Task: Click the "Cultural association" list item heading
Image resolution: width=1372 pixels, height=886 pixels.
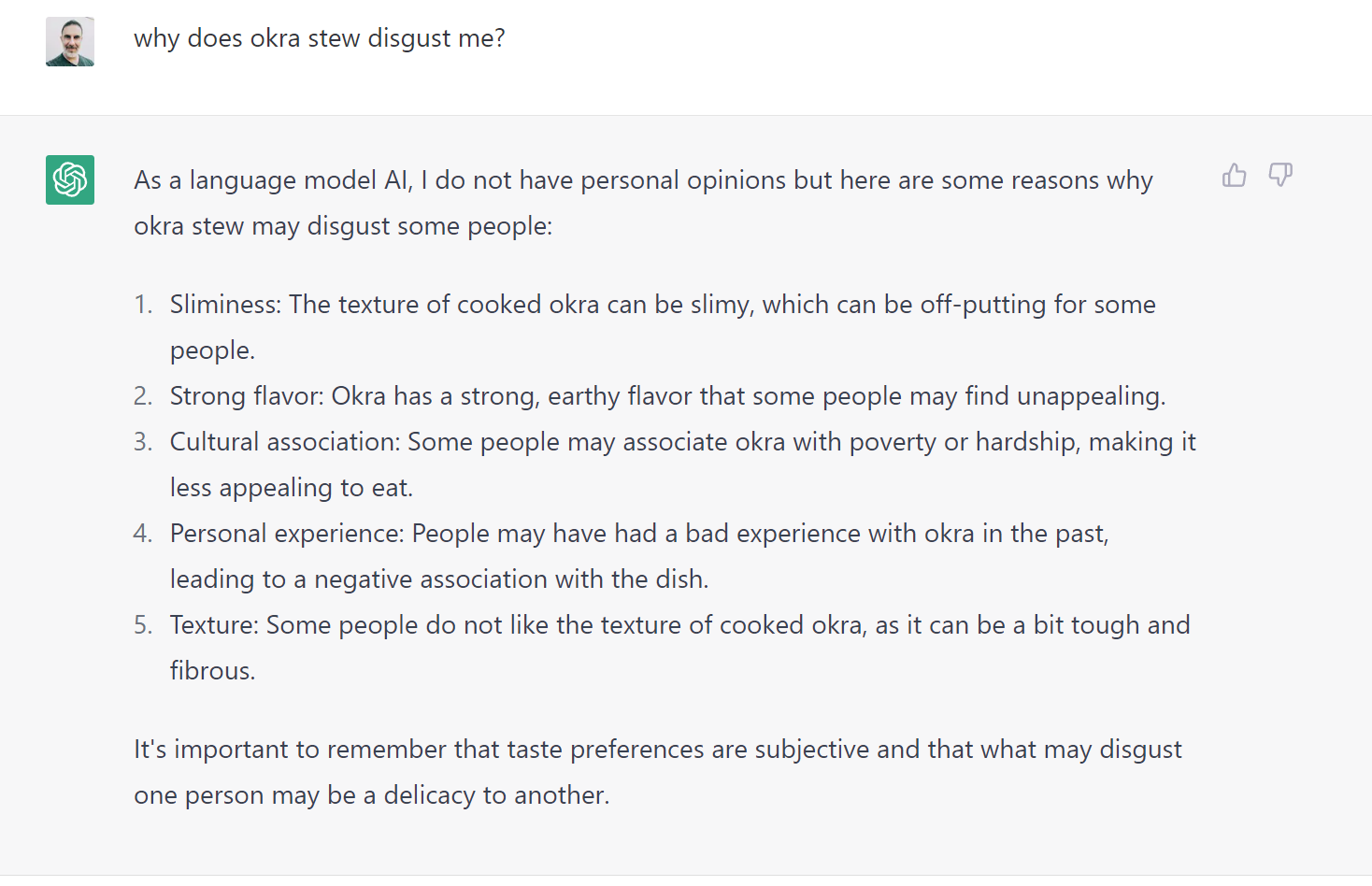Action: [x=285, y=442]
